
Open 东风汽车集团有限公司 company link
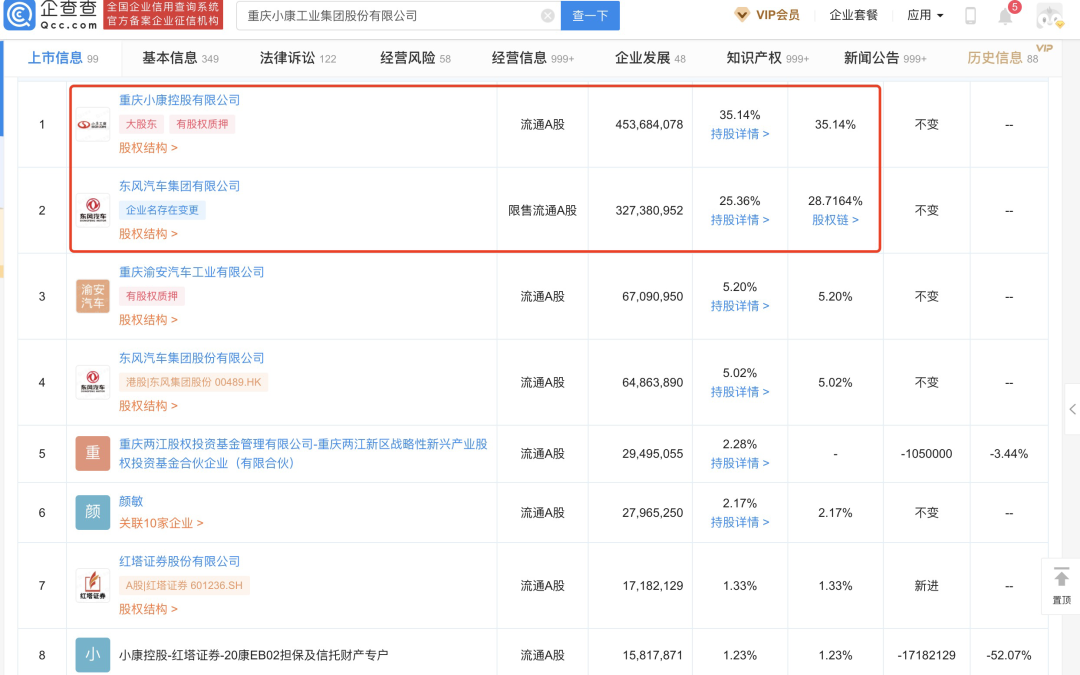(179, 186)
